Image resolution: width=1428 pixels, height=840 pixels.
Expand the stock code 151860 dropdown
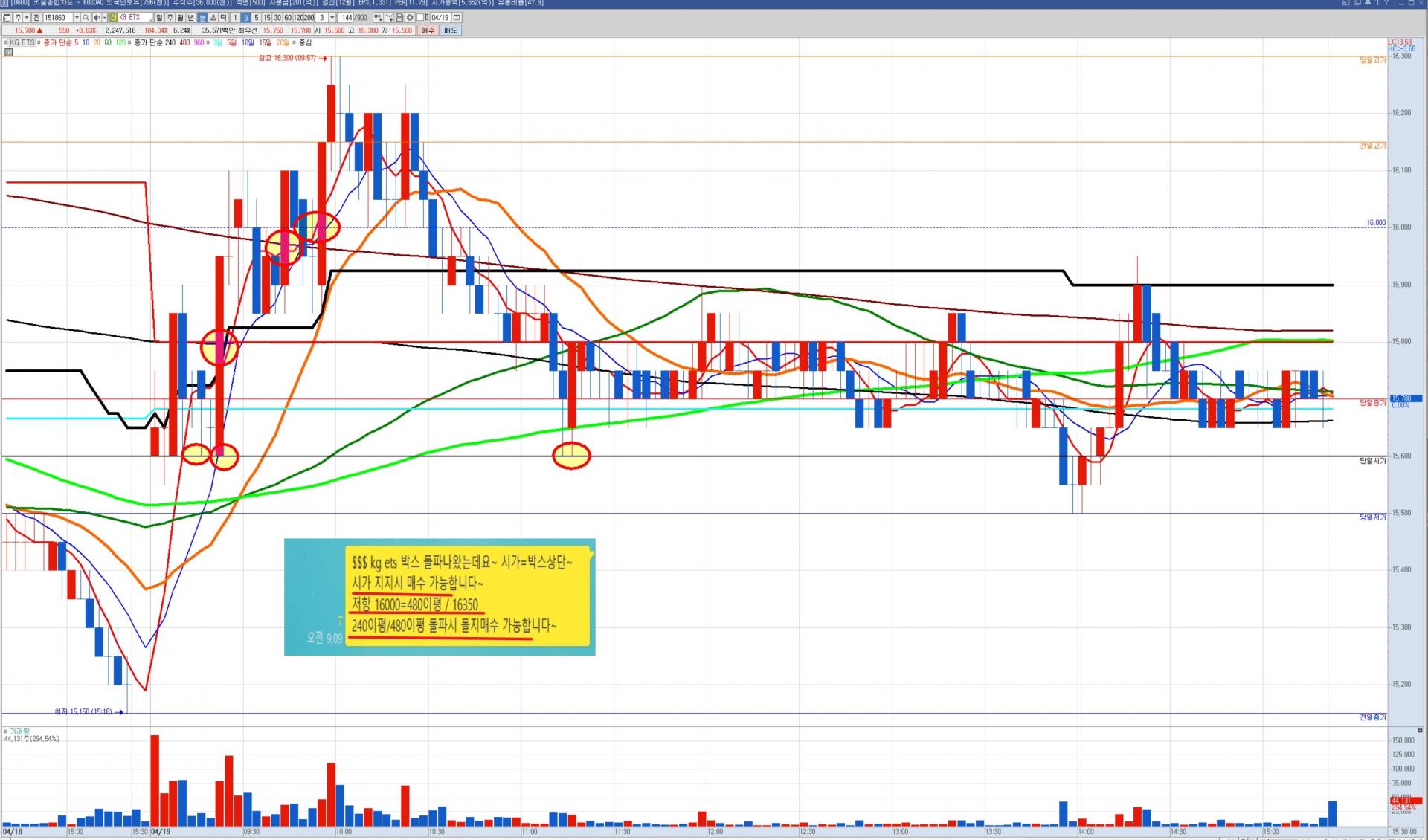click(77, 18)
